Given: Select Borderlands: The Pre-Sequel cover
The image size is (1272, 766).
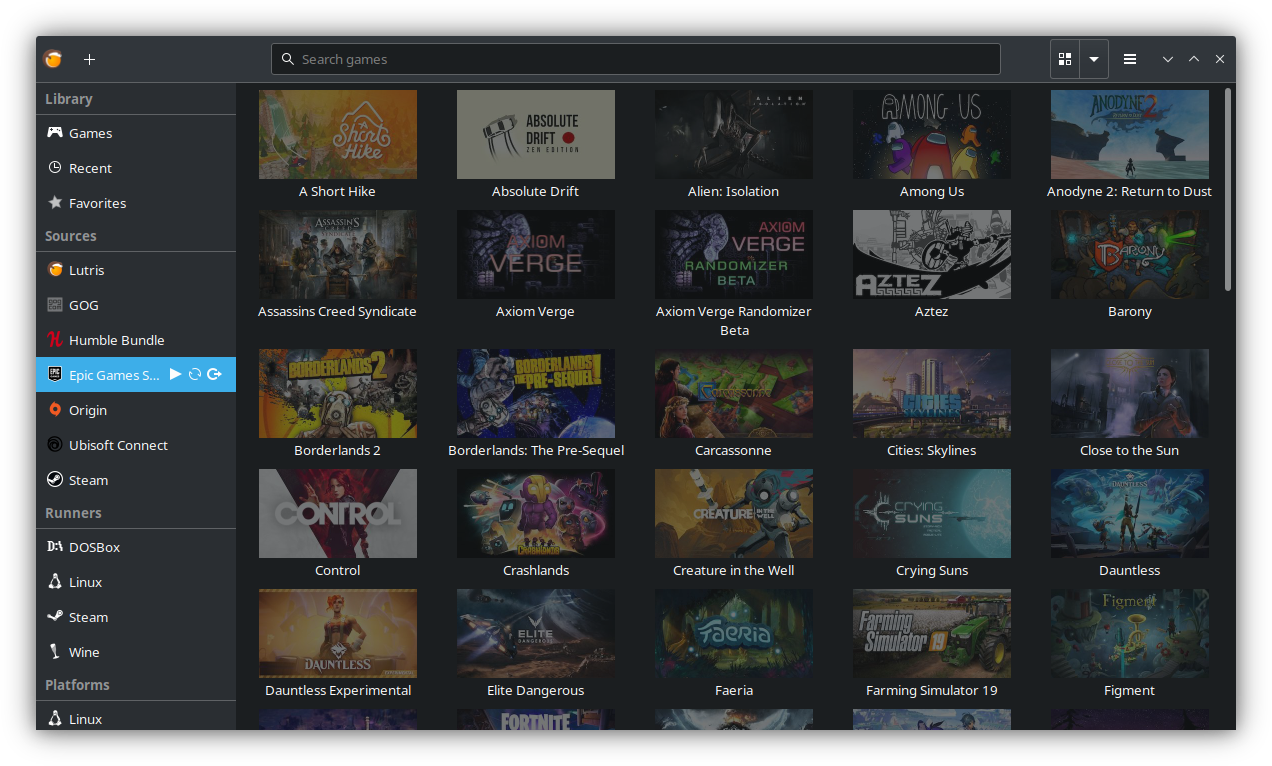Looking at the screenshot, I should click(536, 393).
